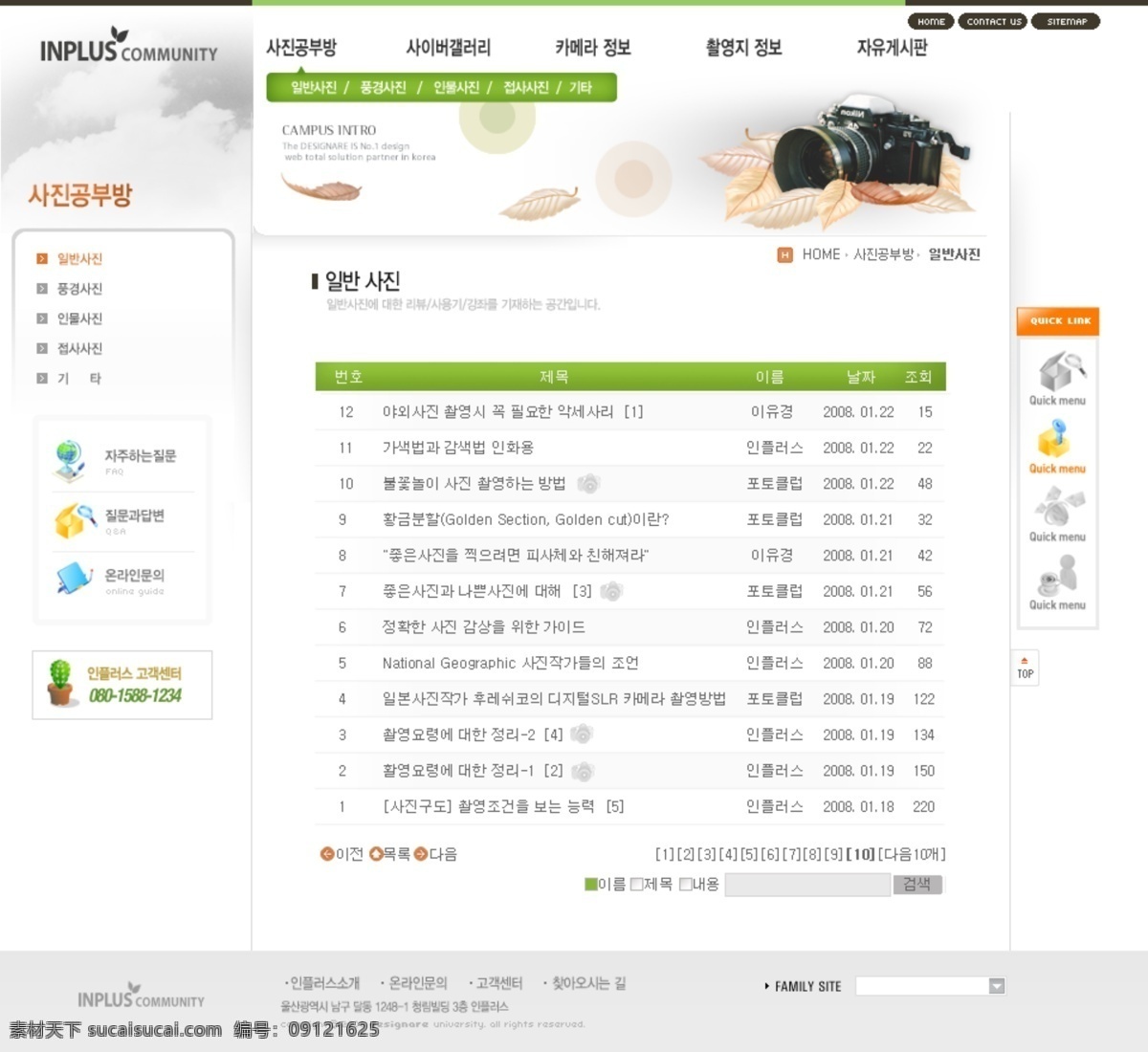1148x1052 pixels.
Task: Click the globe icon for 자주하는질문 FAQ
Action: point(71,460)
